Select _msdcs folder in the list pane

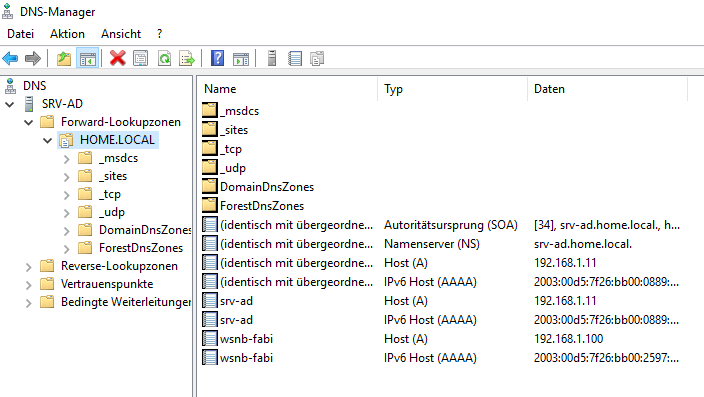pyautogui.click(x=239, y=111)
